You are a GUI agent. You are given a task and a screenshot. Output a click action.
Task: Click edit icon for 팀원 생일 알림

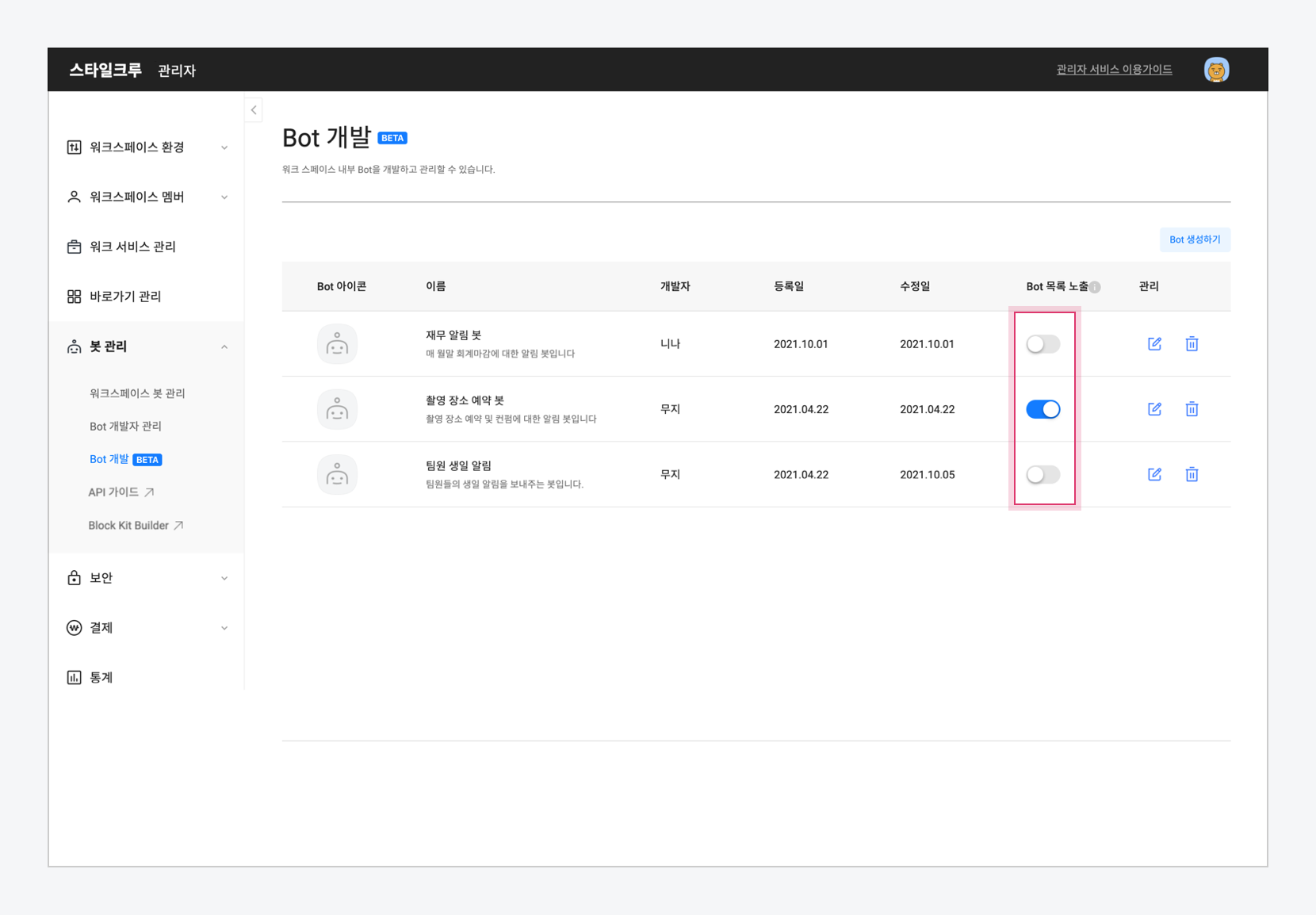point(1154,474)
